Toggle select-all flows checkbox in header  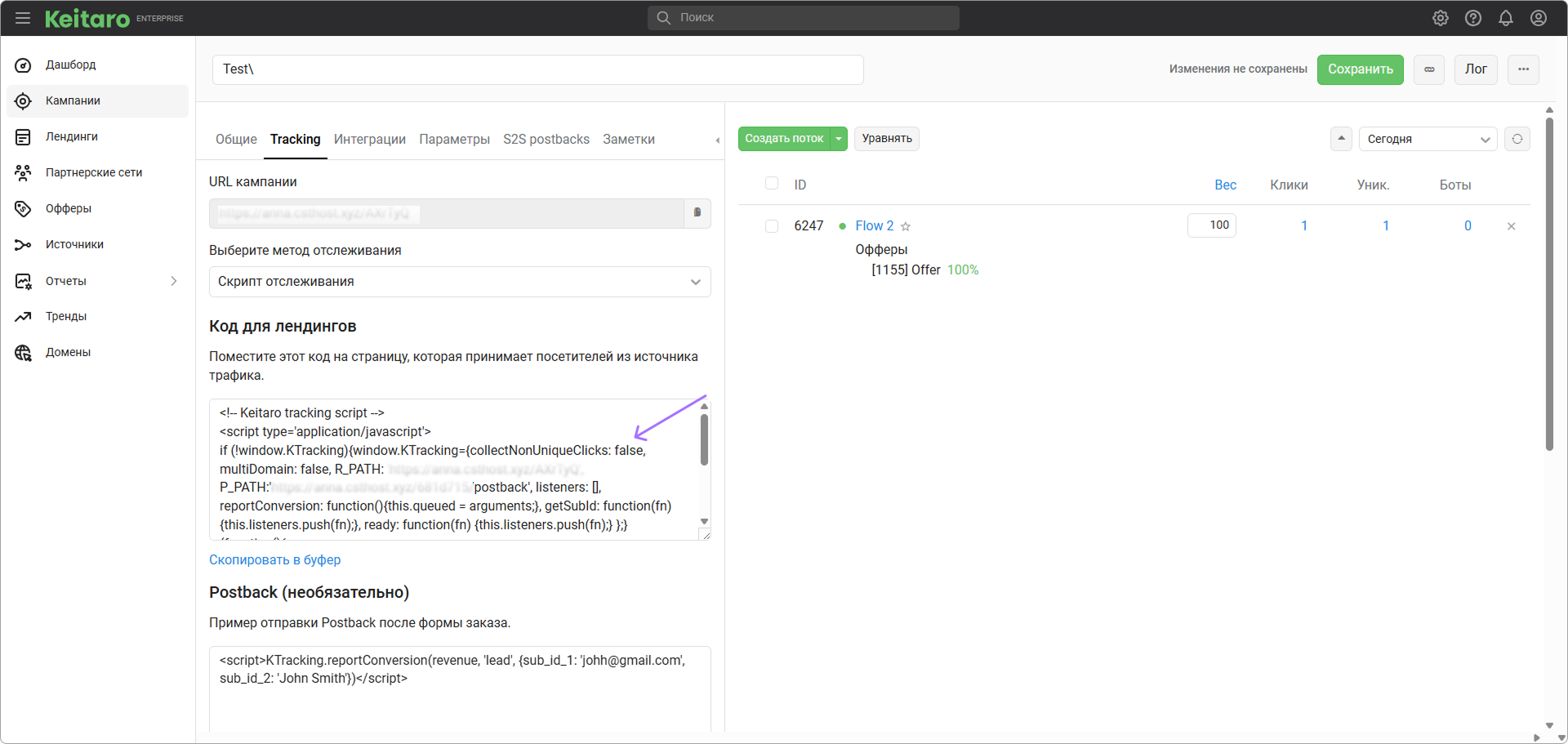(772, 184)
